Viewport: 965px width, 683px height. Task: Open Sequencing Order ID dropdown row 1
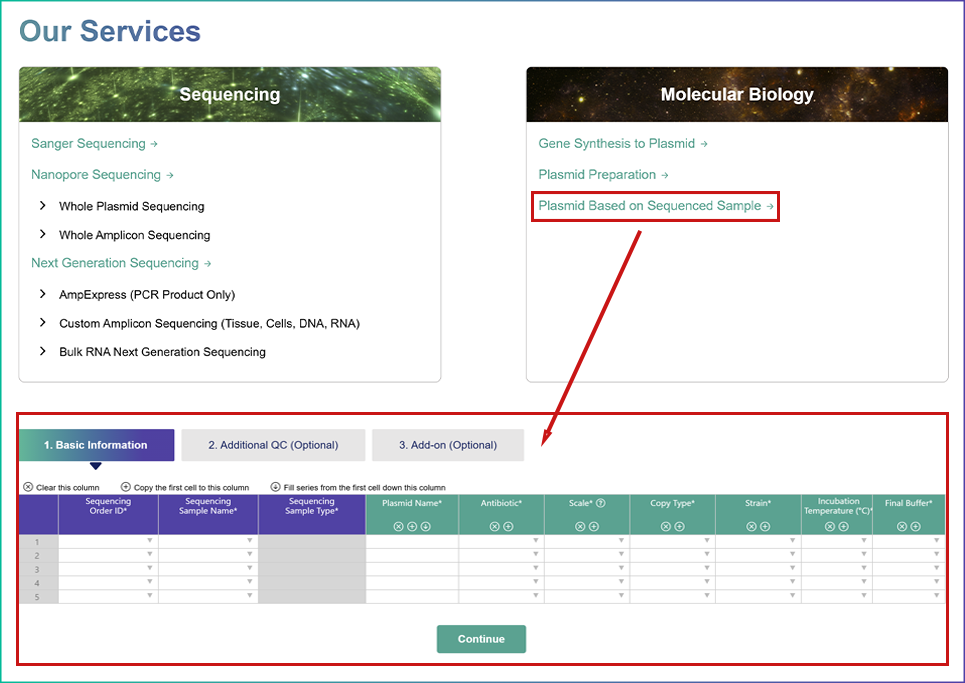pyautogui.click(x=150, y=541)
